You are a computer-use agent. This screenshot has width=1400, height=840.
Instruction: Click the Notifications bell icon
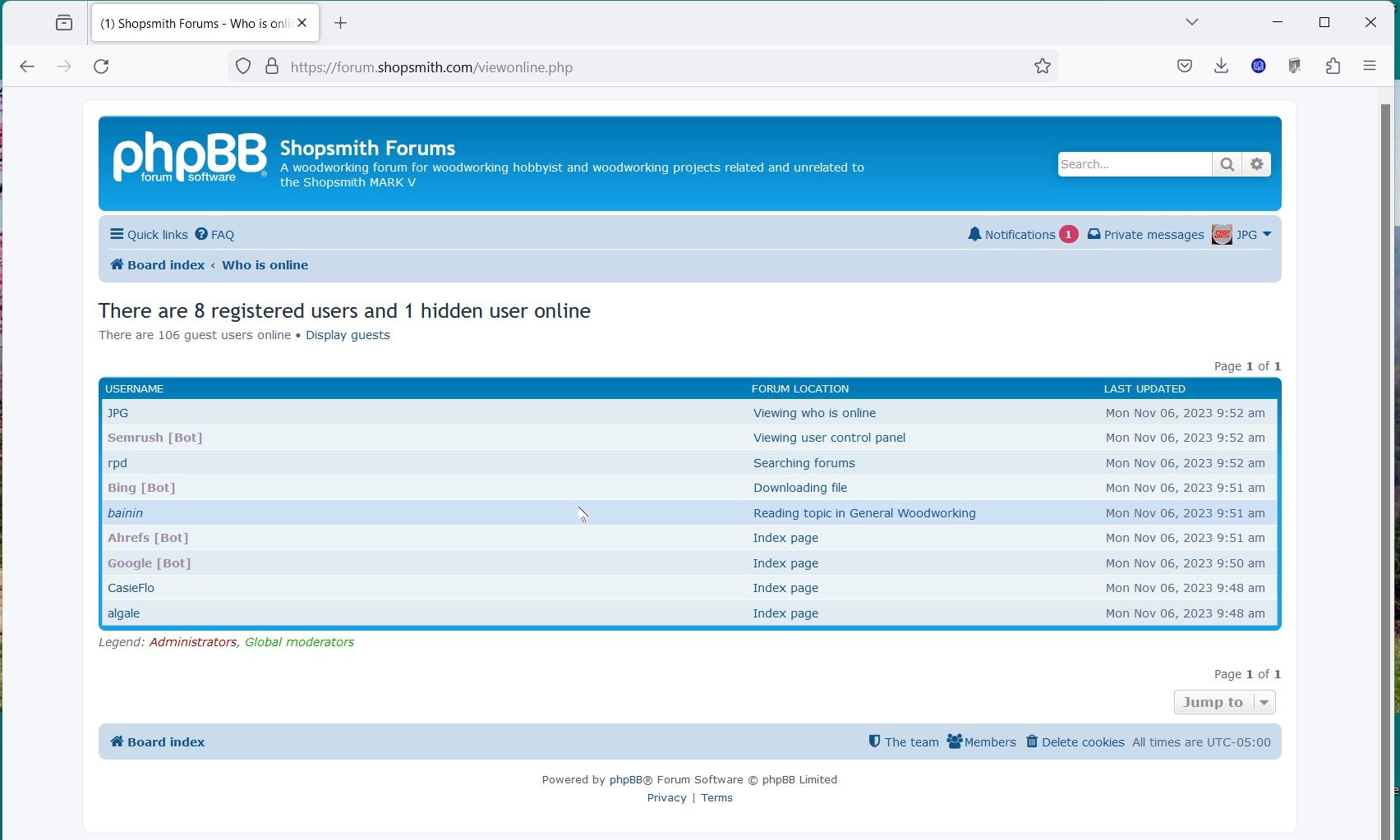[x=974, y=234]
